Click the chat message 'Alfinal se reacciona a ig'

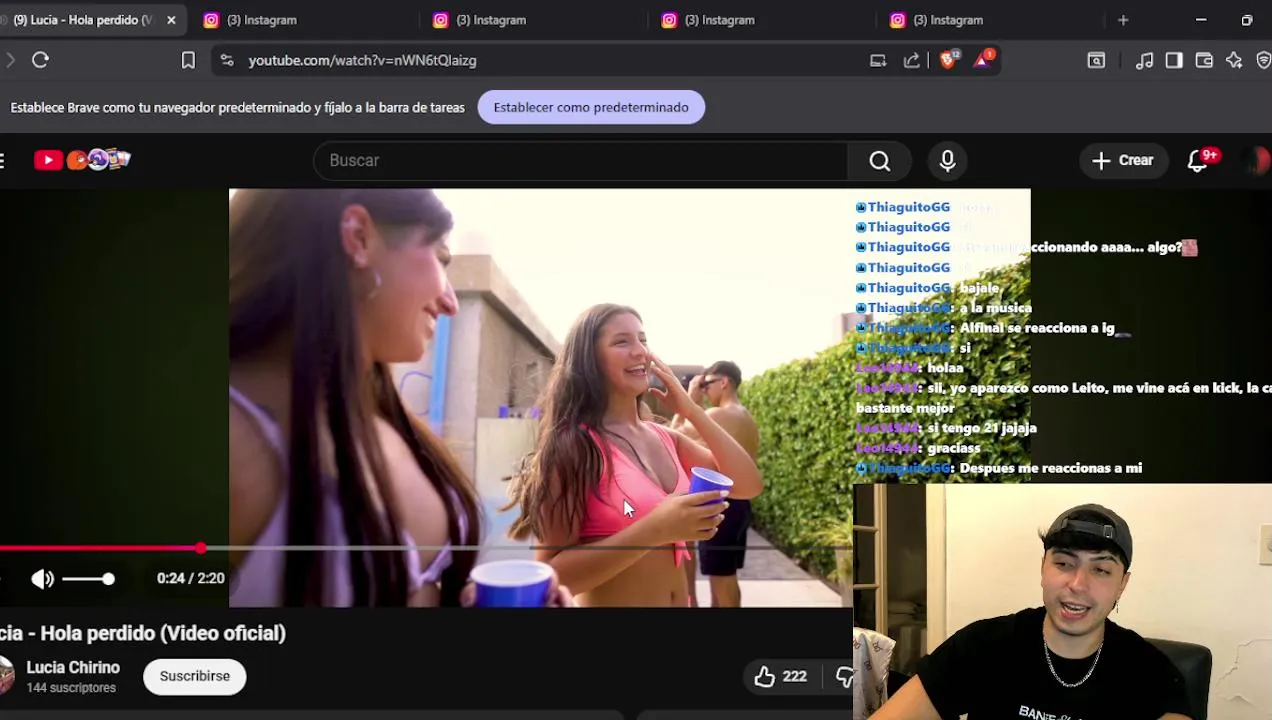[1037, 328]
